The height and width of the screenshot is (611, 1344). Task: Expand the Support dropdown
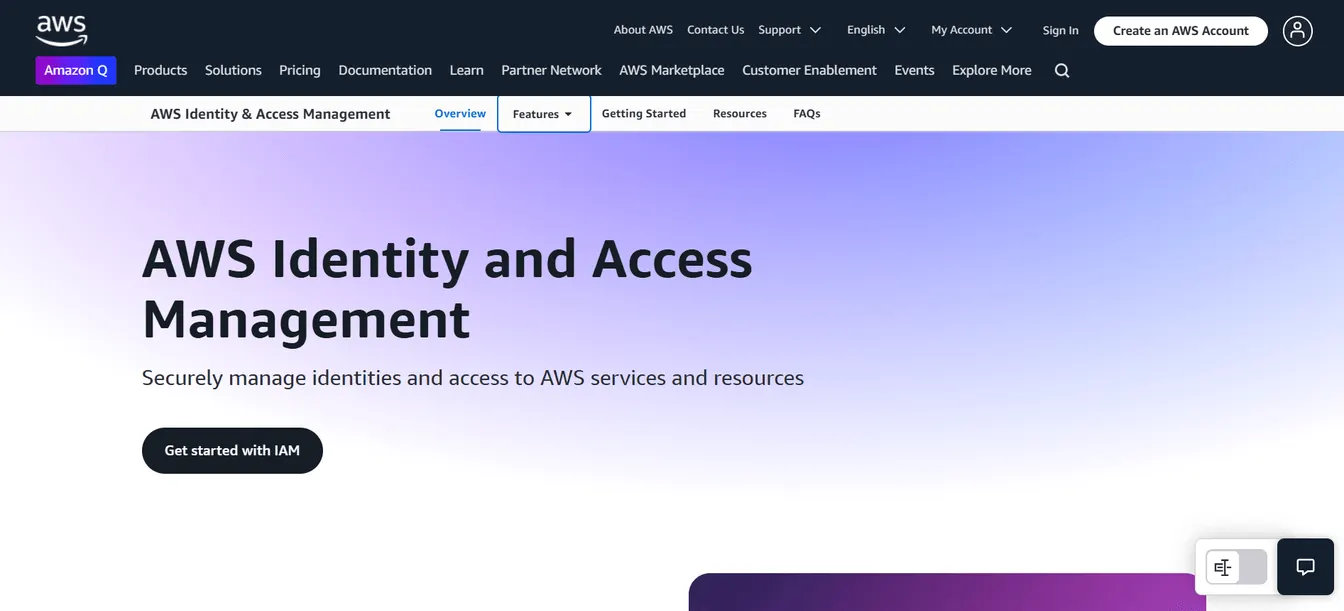[789, 30]
